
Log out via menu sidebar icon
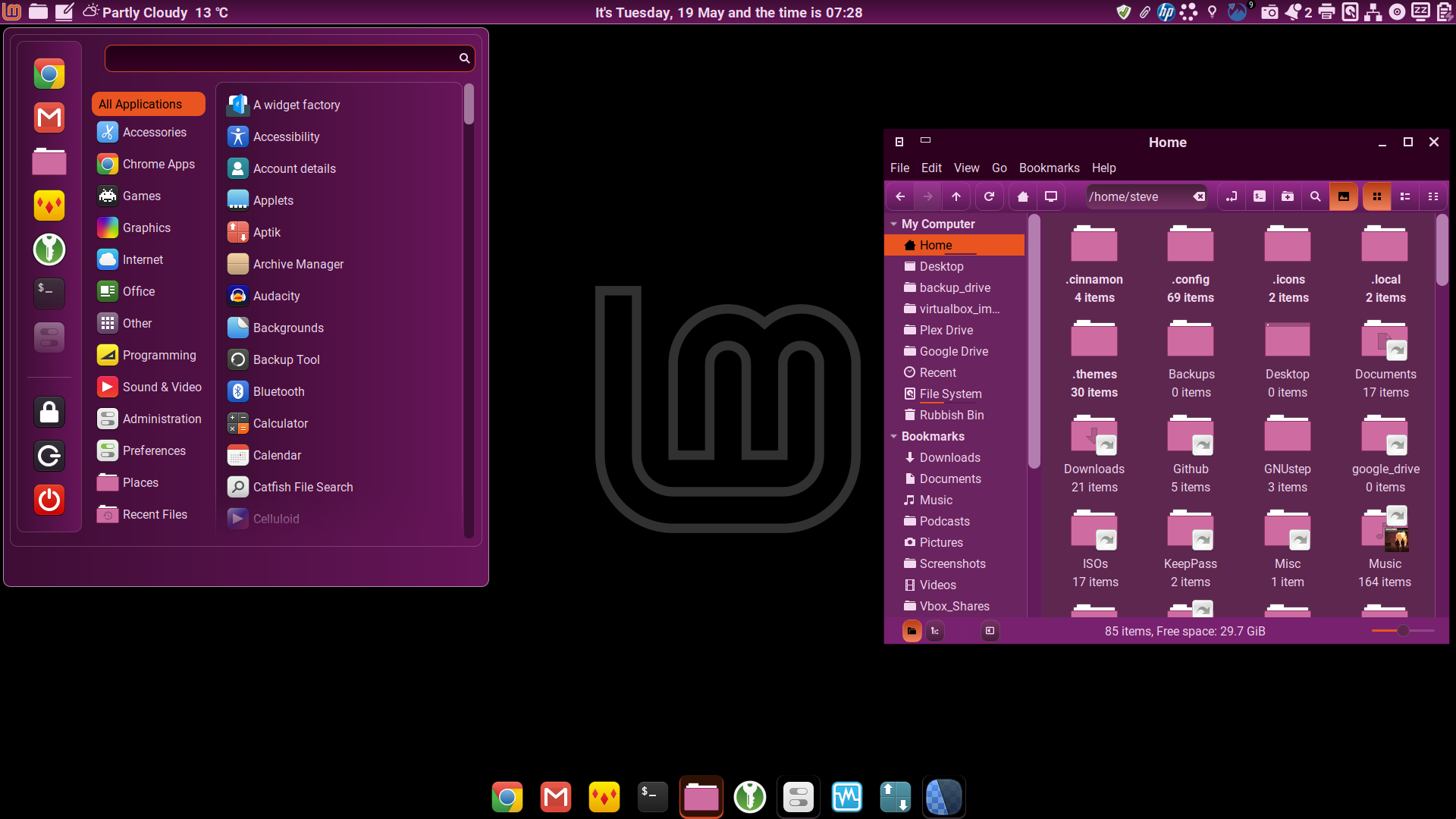point(49,456)
